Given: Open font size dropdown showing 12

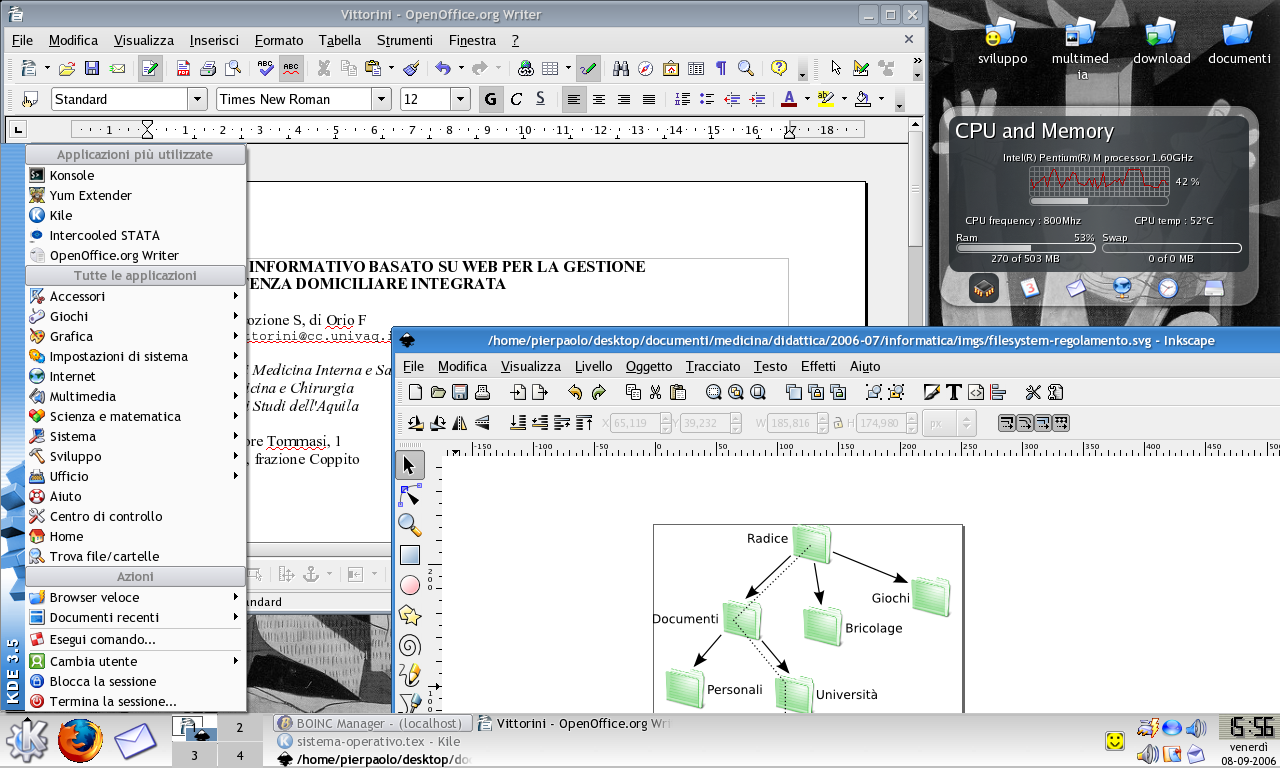Looking at the screenshot, I should pos(460,99).
